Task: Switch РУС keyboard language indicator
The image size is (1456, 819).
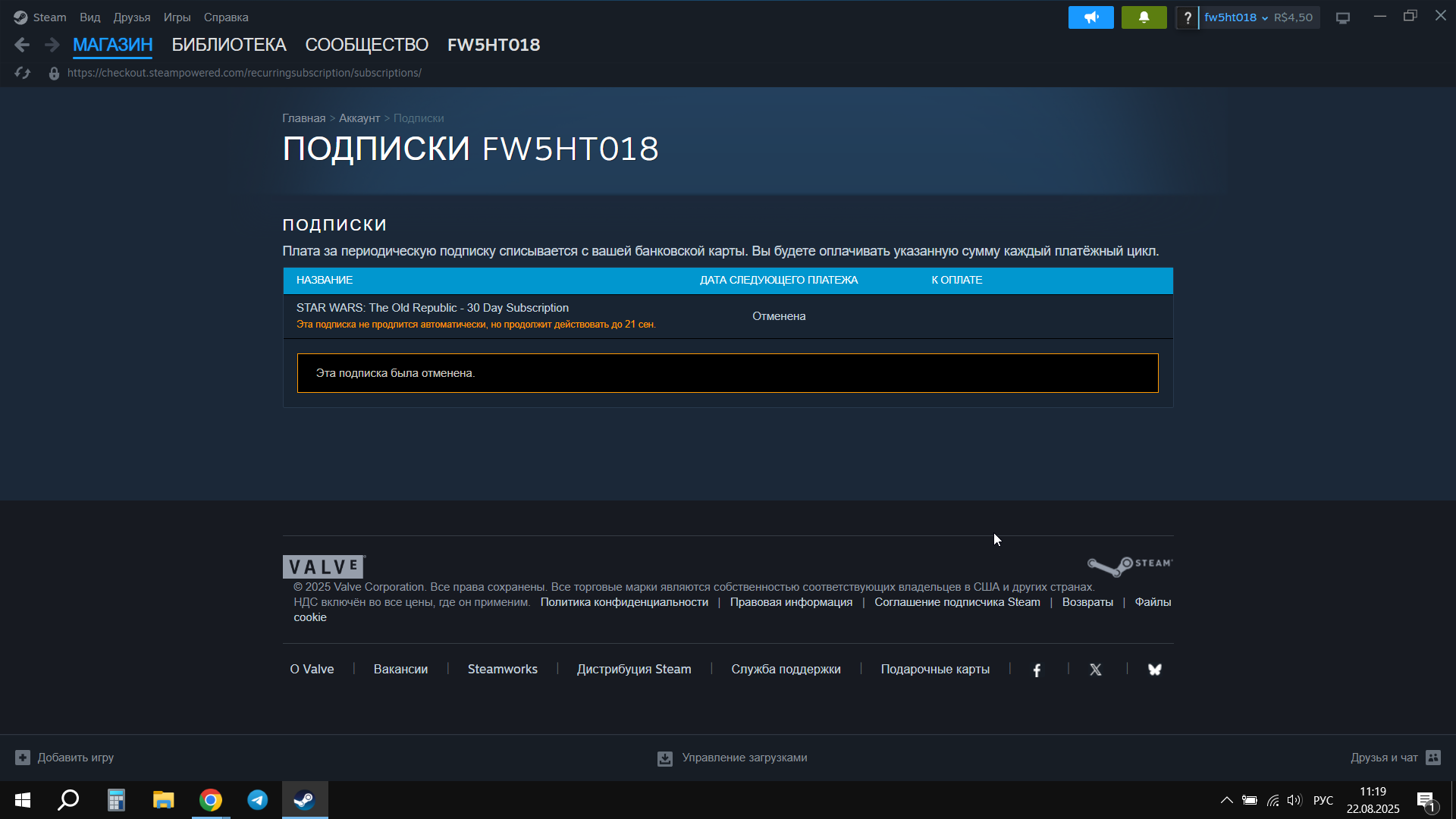Action: 1323,800
